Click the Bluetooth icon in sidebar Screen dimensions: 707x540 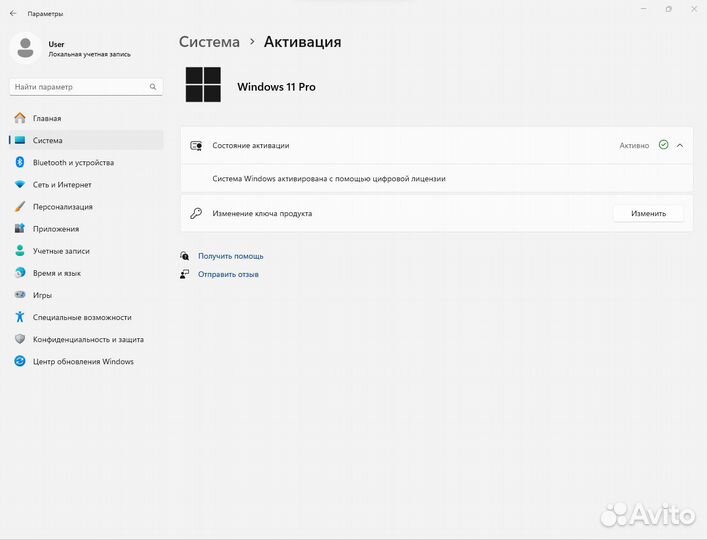(x=20, y=162)
